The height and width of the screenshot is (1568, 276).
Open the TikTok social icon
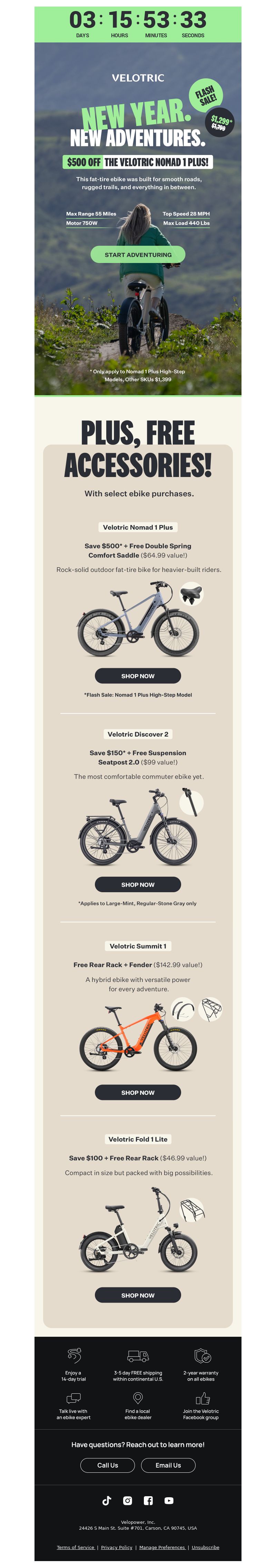106,1500
